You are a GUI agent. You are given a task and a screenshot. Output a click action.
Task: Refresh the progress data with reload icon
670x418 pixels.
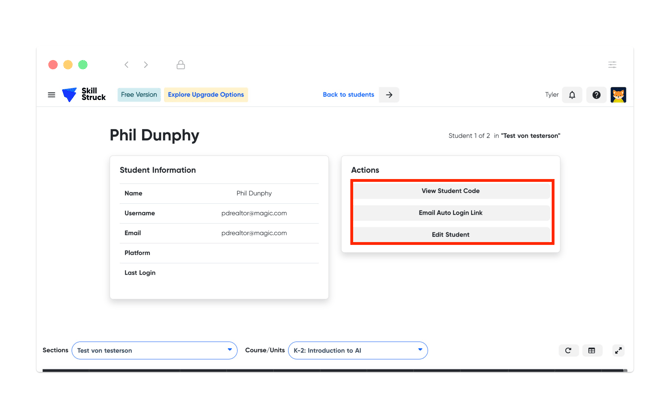point(568,351)
